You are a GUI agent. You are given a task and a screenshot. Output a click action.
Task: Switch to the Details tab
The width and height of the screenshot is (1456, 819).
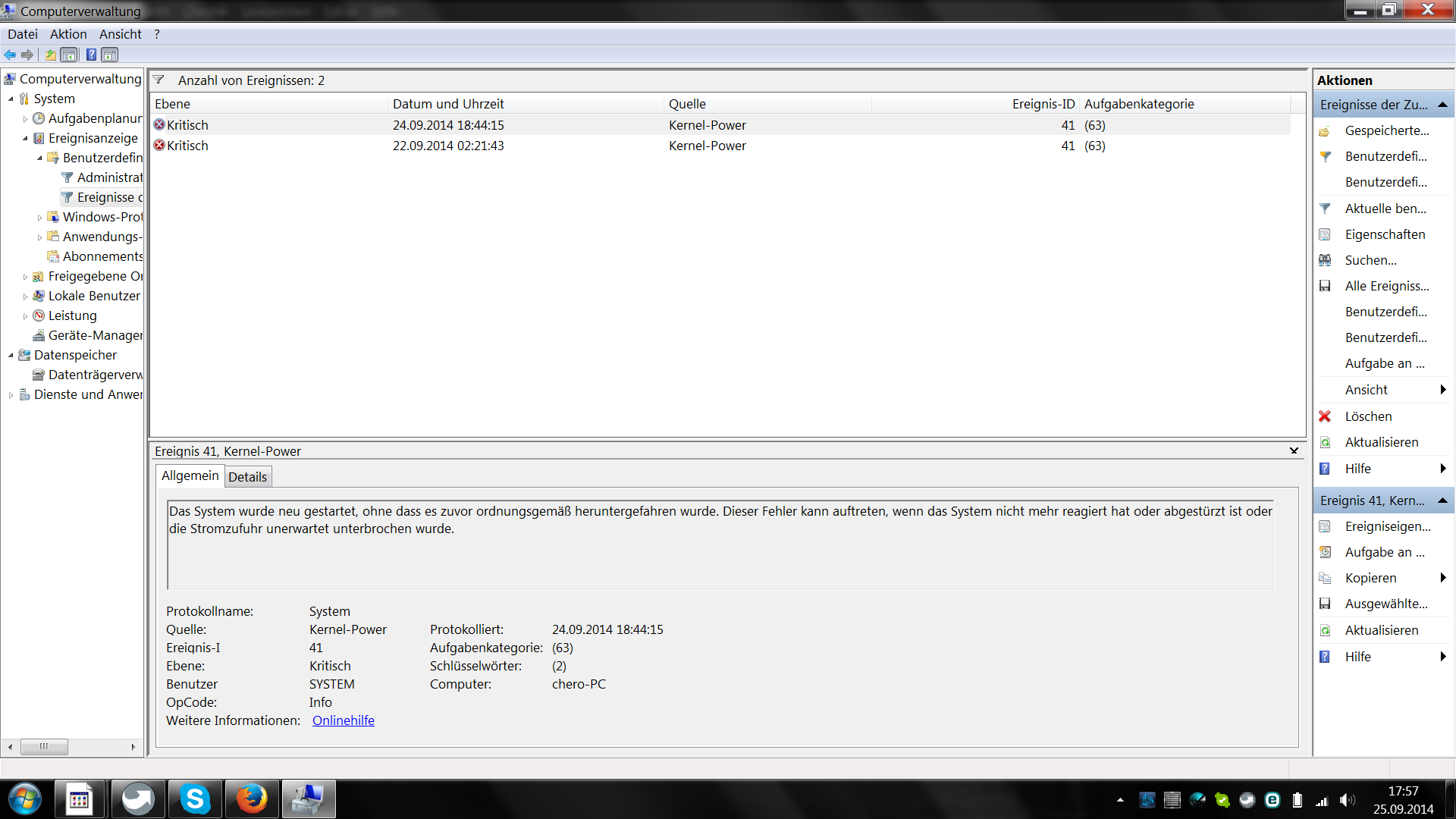point(247,477)
